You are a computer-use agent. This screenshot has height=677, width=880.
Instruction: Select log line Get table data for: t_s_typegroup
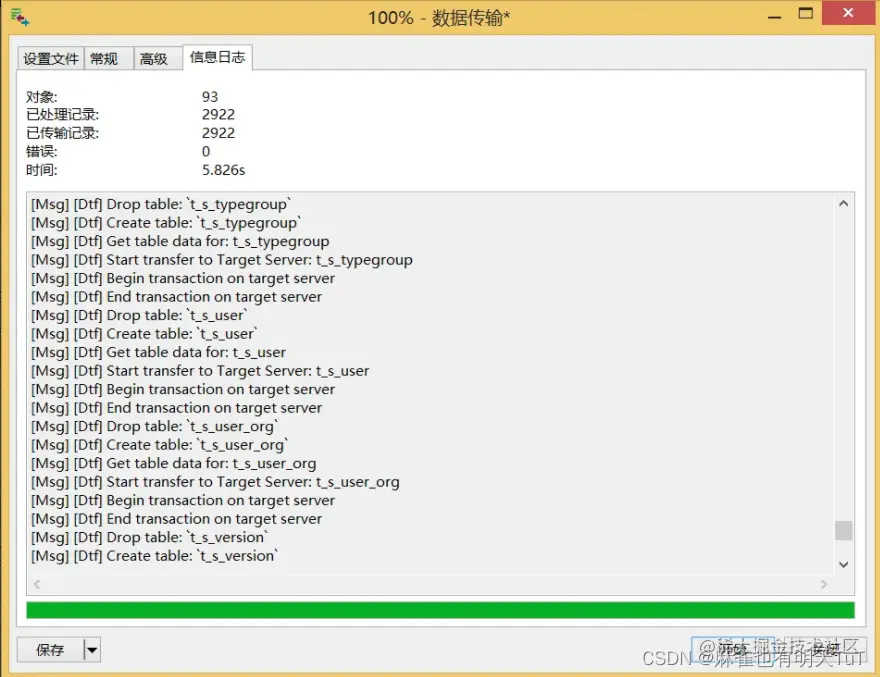click(180, 241)
